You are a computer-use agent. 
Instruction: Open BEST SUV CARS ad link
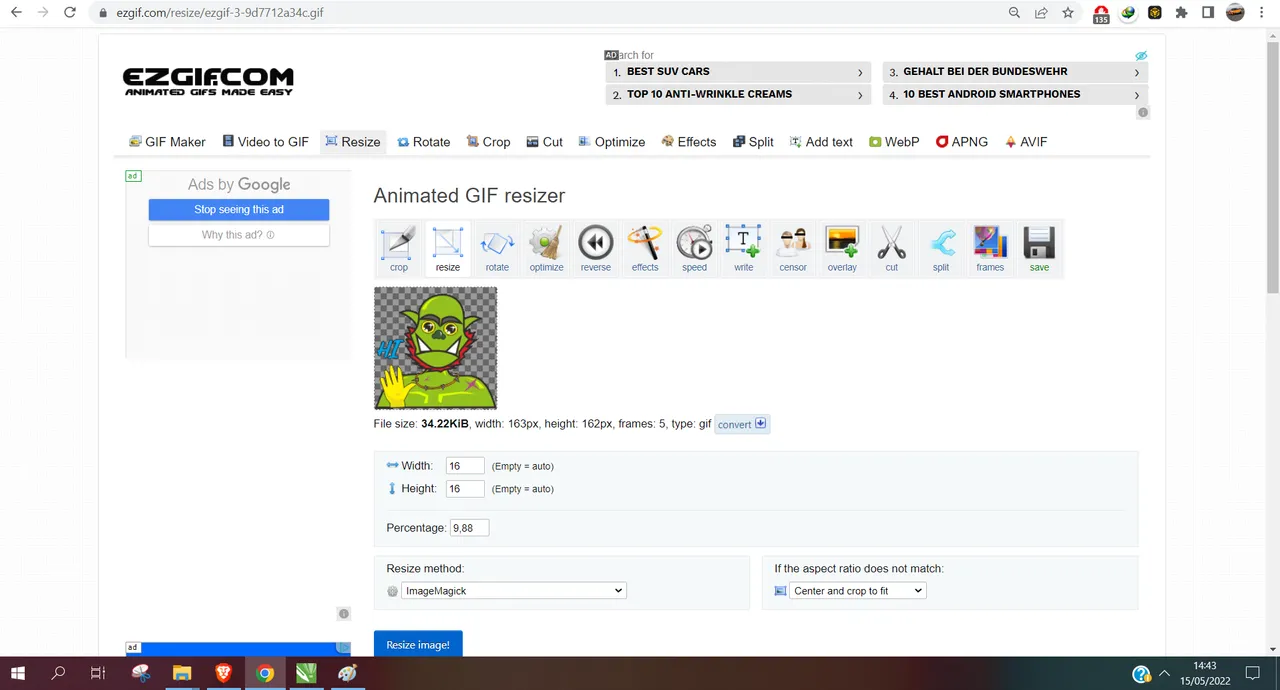click(x=739, y=72)
